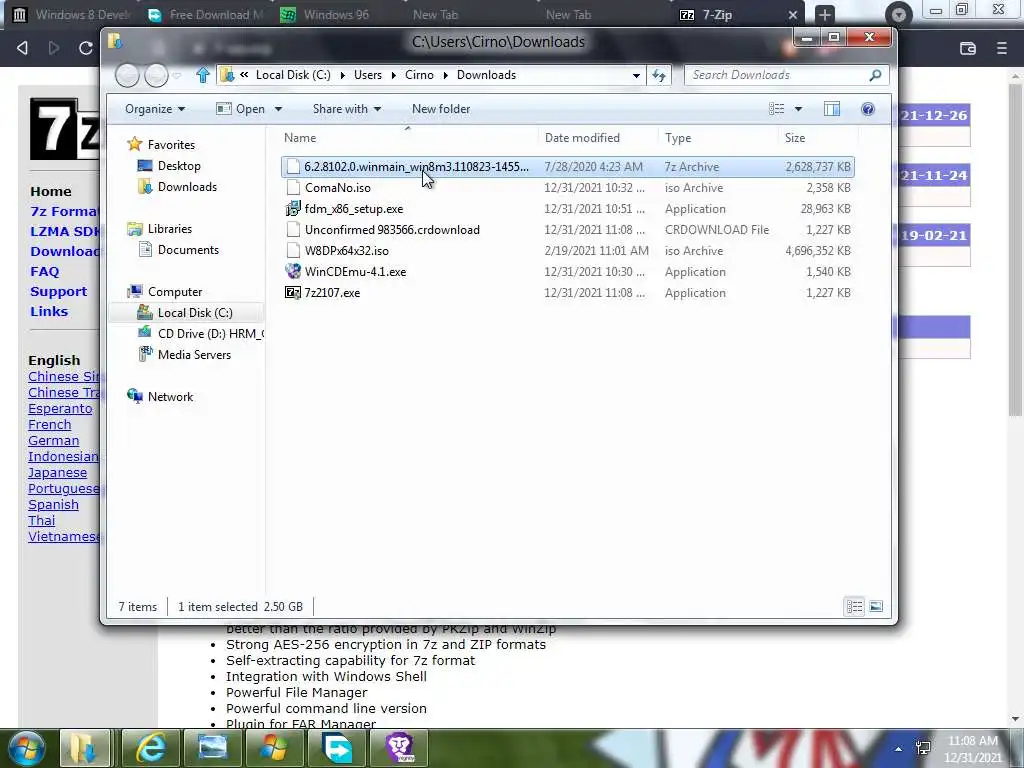Screen dimensions: 1024x768
Task: Show hidden tray icons arrow
Action: point(899,749)
